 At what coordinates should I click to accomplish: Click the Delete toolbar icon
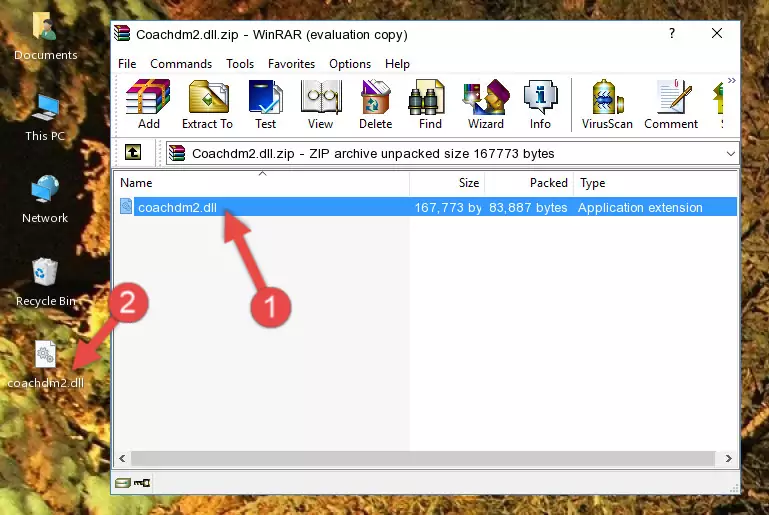pos(376,104)
